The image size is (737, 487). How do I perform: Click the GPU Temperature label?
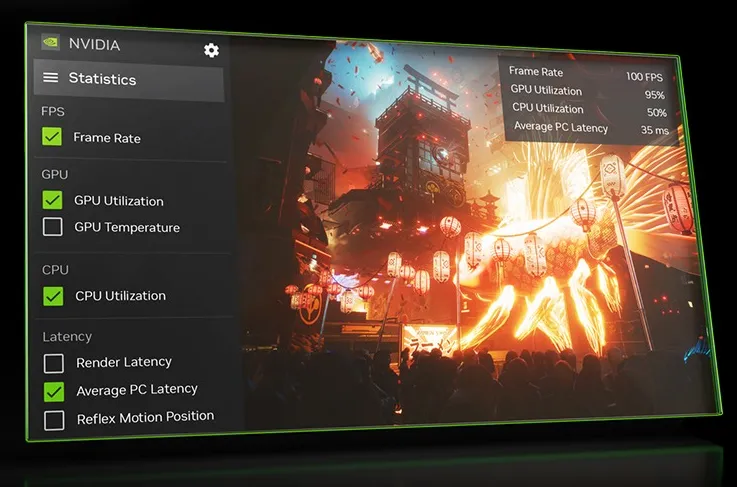[x=127, y=228]
